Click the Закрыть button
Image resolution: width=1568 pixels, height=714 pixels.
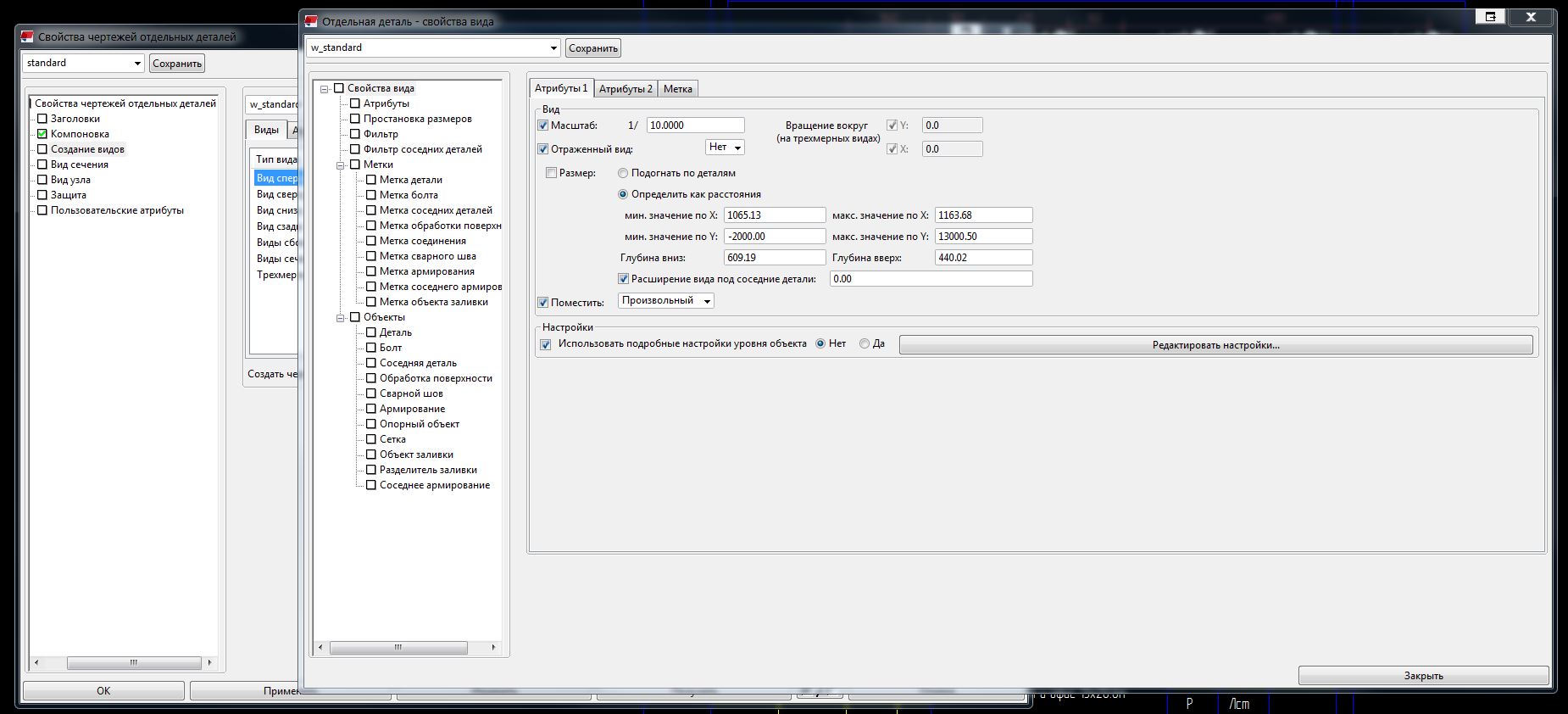point(1423,676)
